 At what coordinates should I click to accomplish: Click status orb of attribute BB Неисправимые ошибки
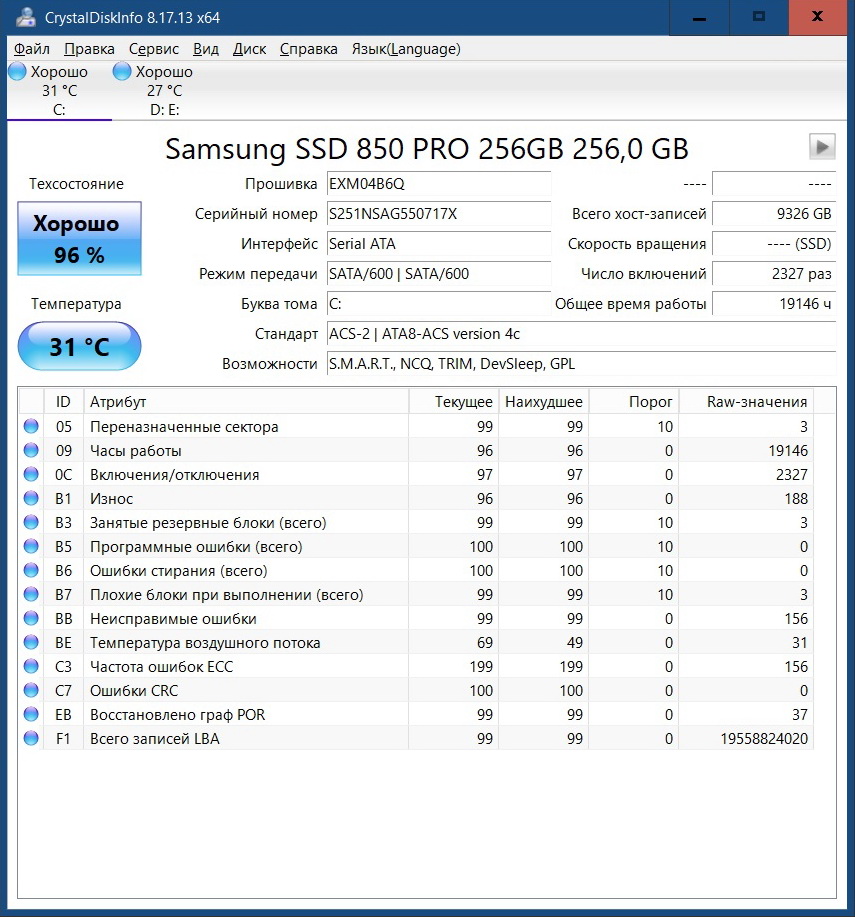(x=31, y=618)
